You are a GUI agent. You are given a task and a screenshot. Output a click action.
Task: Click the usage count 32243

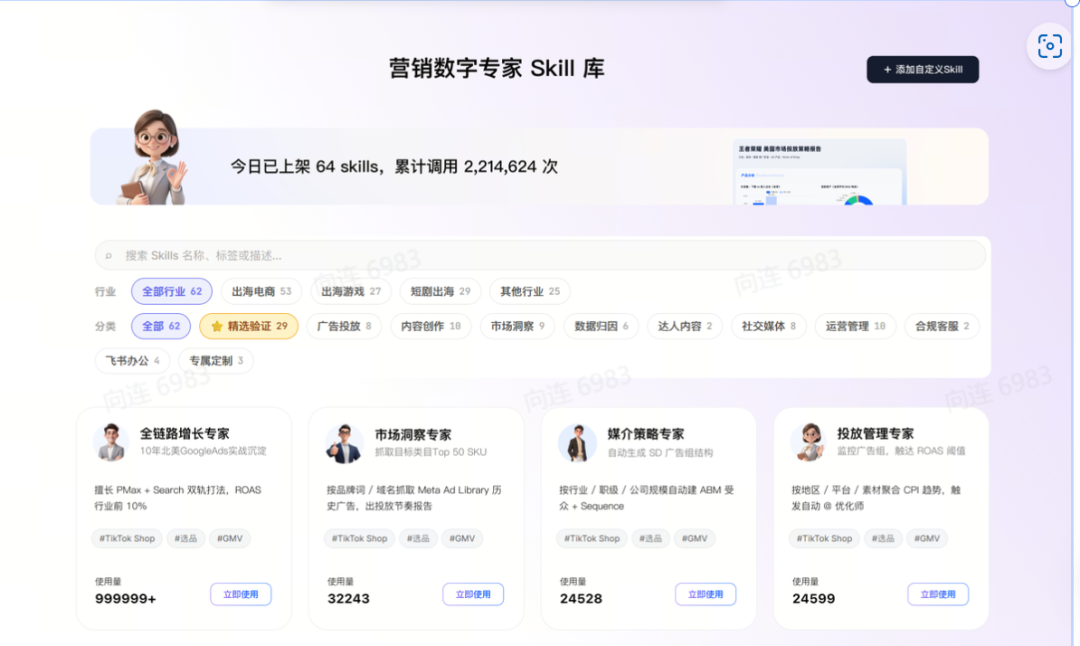pos(349,599)
